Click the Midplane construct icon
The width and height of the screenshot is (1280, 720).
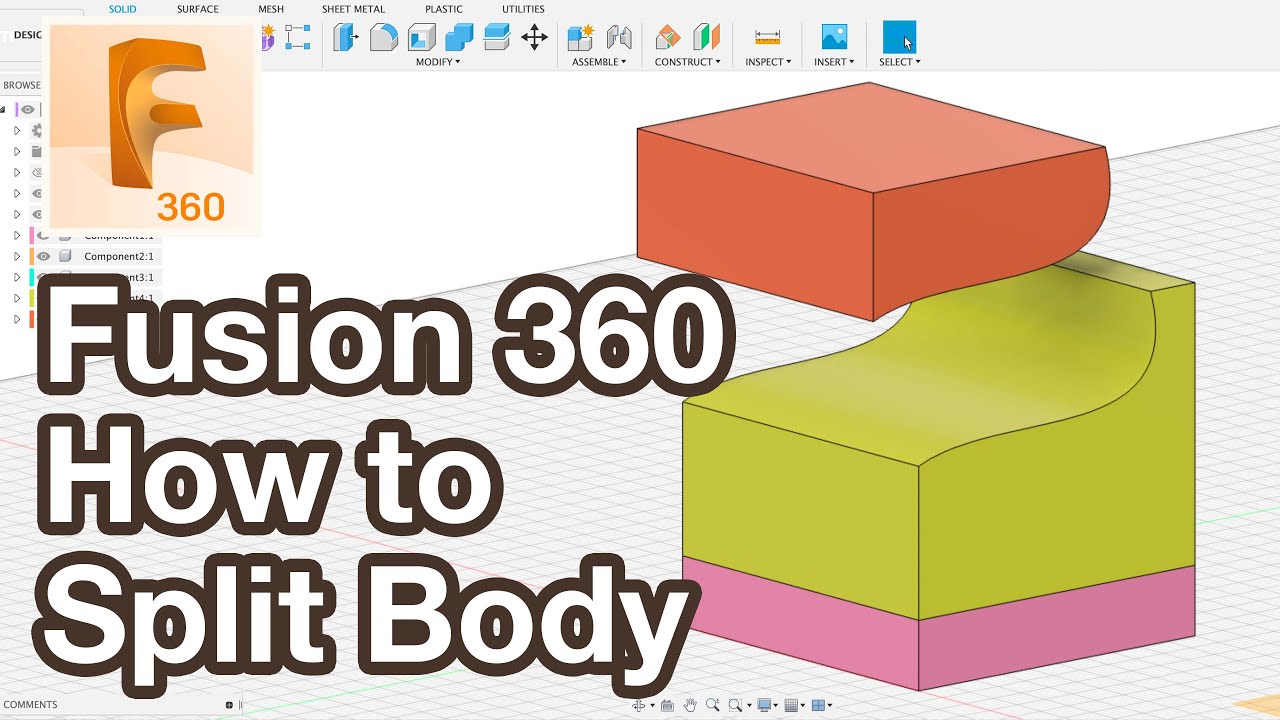click(x=707, y=38)
